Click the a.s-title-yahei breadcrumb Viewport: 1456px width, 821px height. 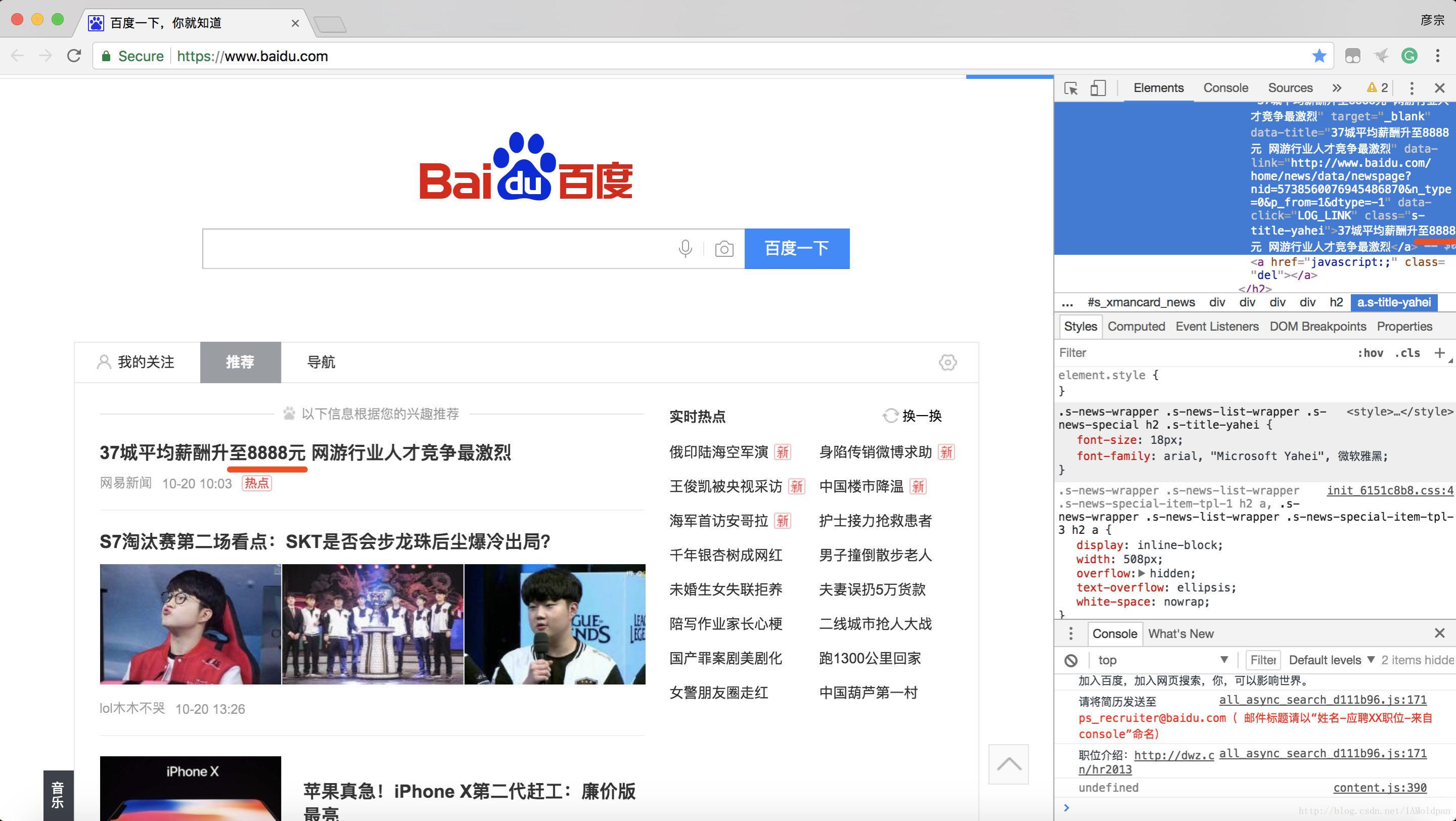pos(1394,303)
